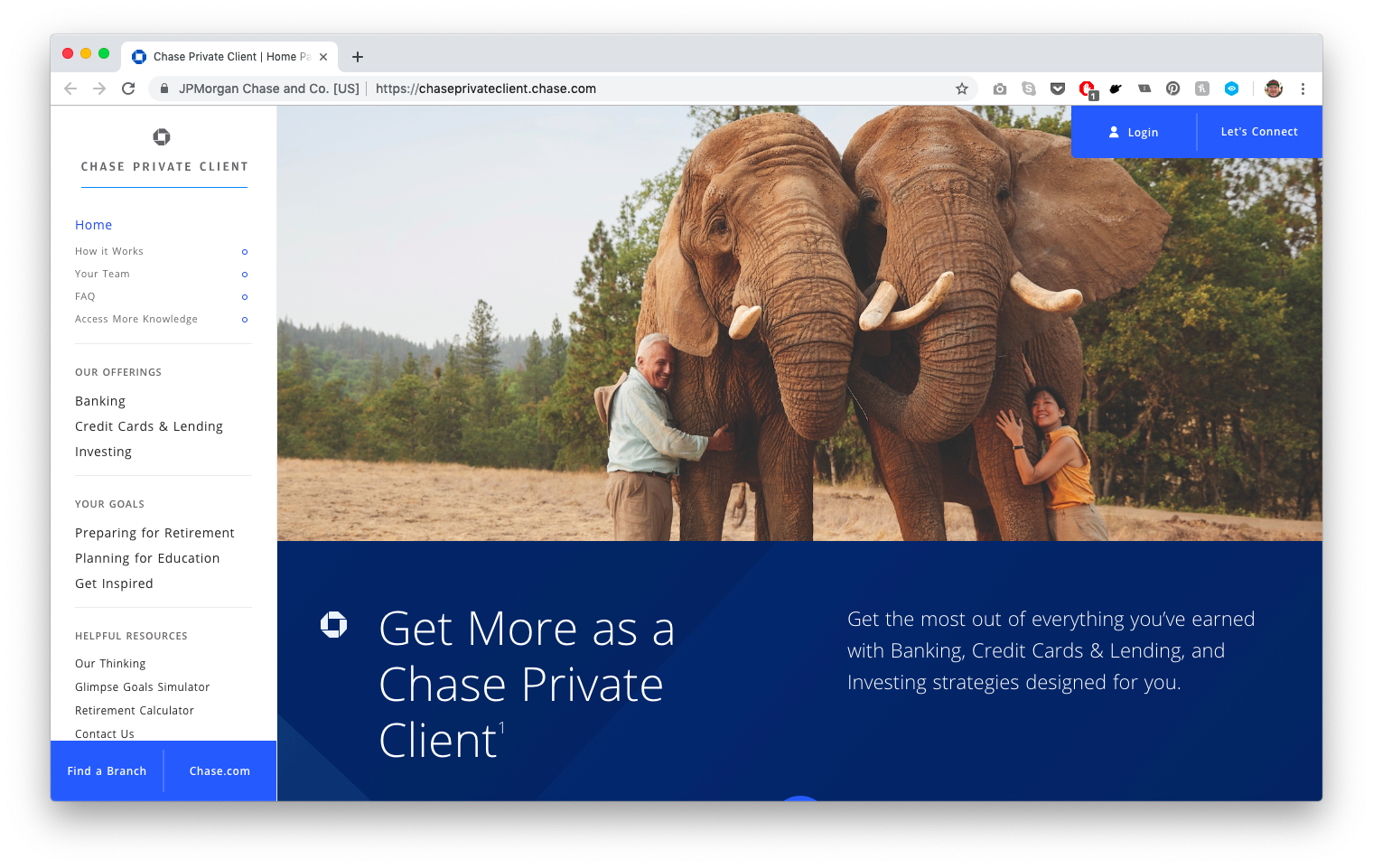Open the Honey extension icon
The height and width of the screenshot is (868, 1373).
(1202, 89)
